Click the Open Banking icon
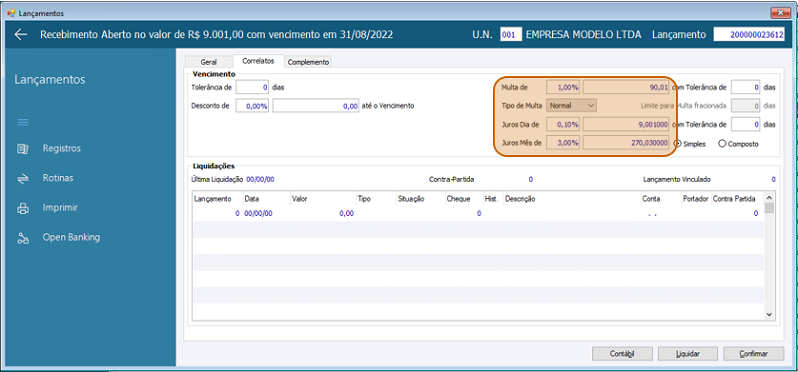798x372 pixels. click(x=23, y=238)
